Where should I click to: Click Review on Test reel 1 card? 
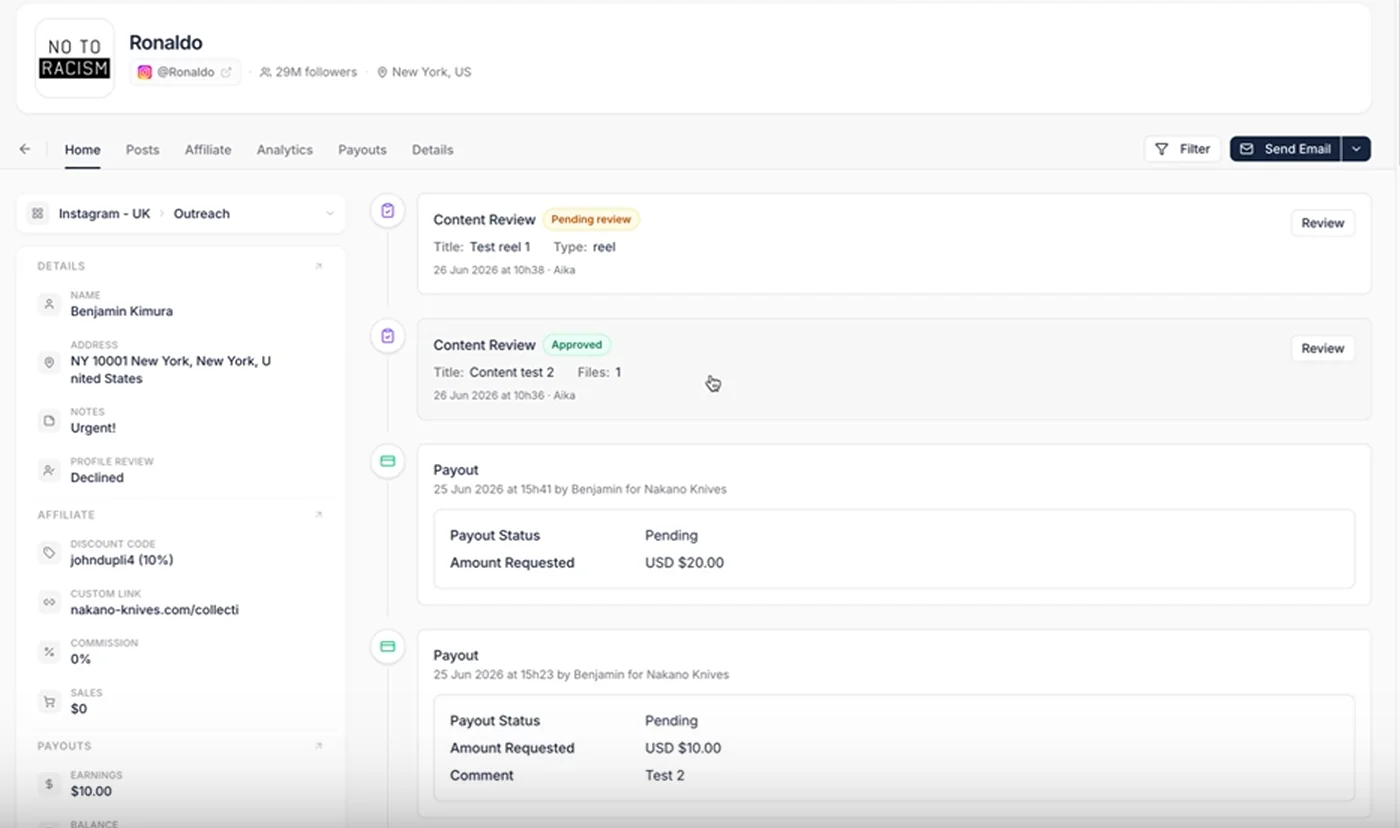click(x=1323, y=223)
